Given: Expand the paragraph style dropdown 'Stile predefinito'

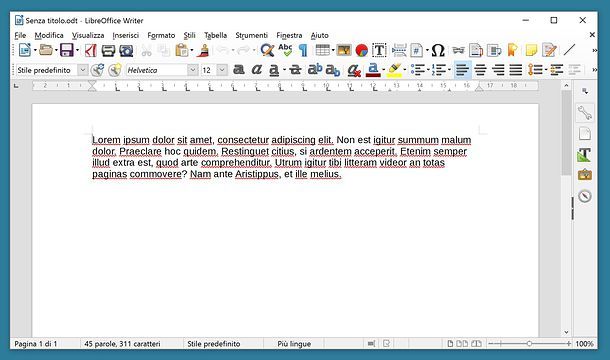Looking at the screenshot, I should 82,70.
